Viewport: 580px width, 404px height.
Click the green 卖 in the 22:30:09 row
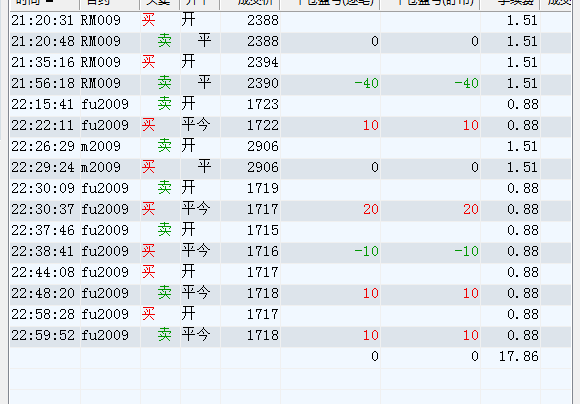coord(165,188)
